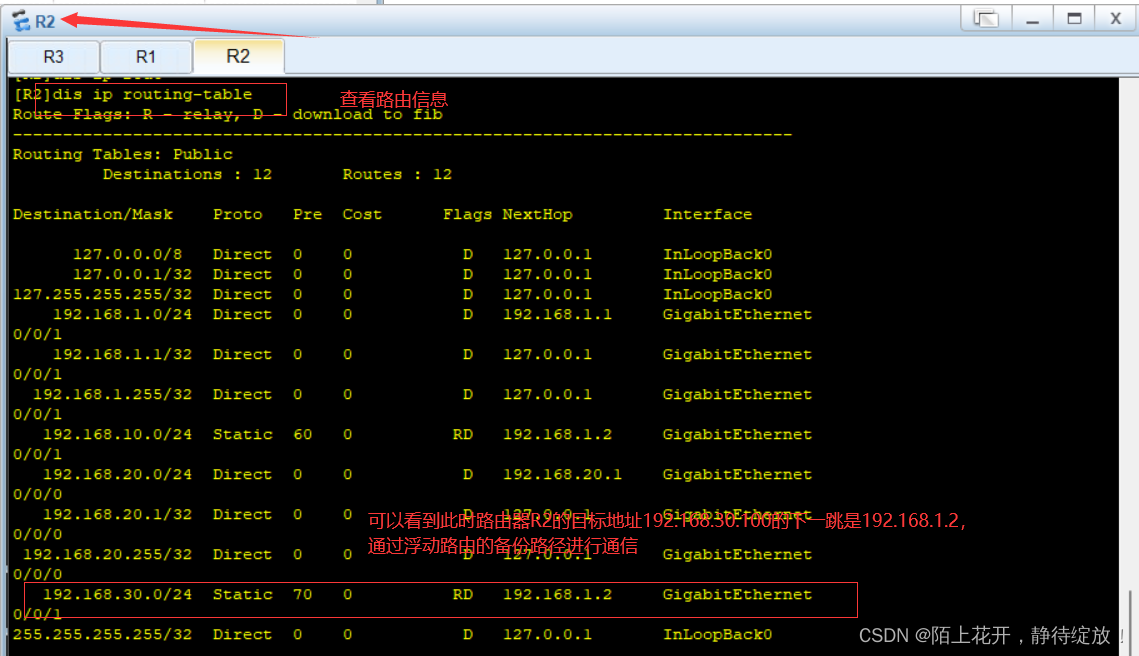Click the 'dis ip routing-table' command text
1139x656 pixels.
[153, 94]
